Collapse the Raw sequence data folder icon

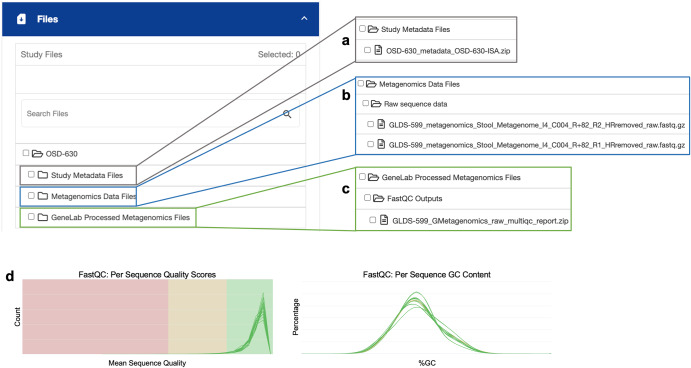tap(376, 104)
